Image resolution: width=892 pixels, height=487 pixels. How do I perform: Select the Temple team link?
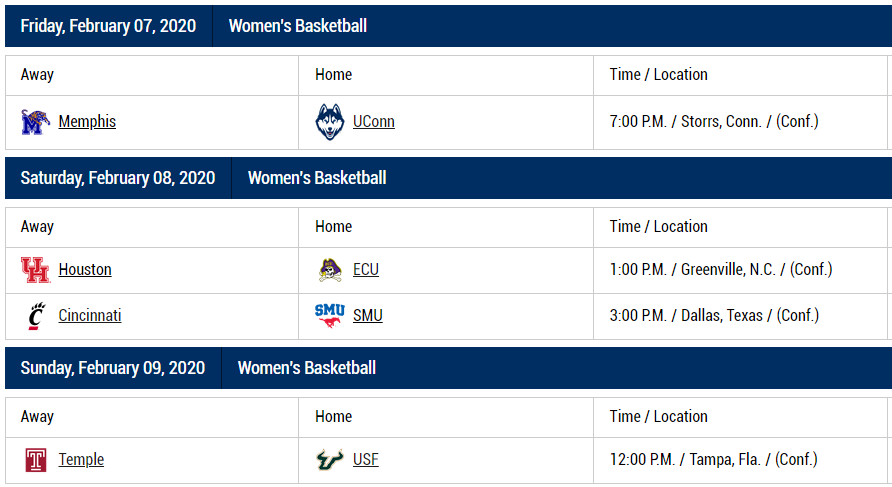81,460
